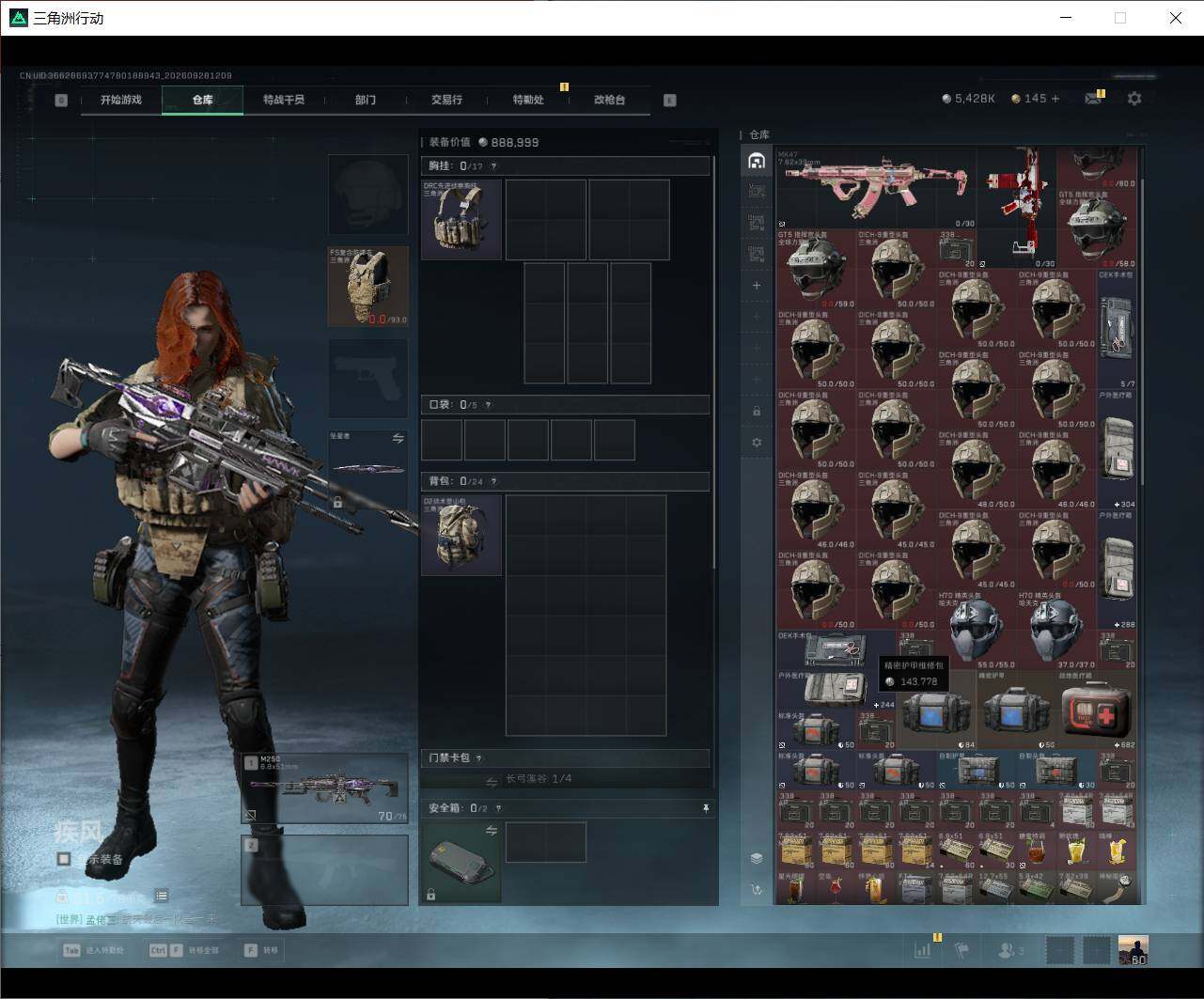The image size is (1204, 999).
Task: Go to the 改枪台 tab
Action: pyautogui.click(x=609, y=100)
